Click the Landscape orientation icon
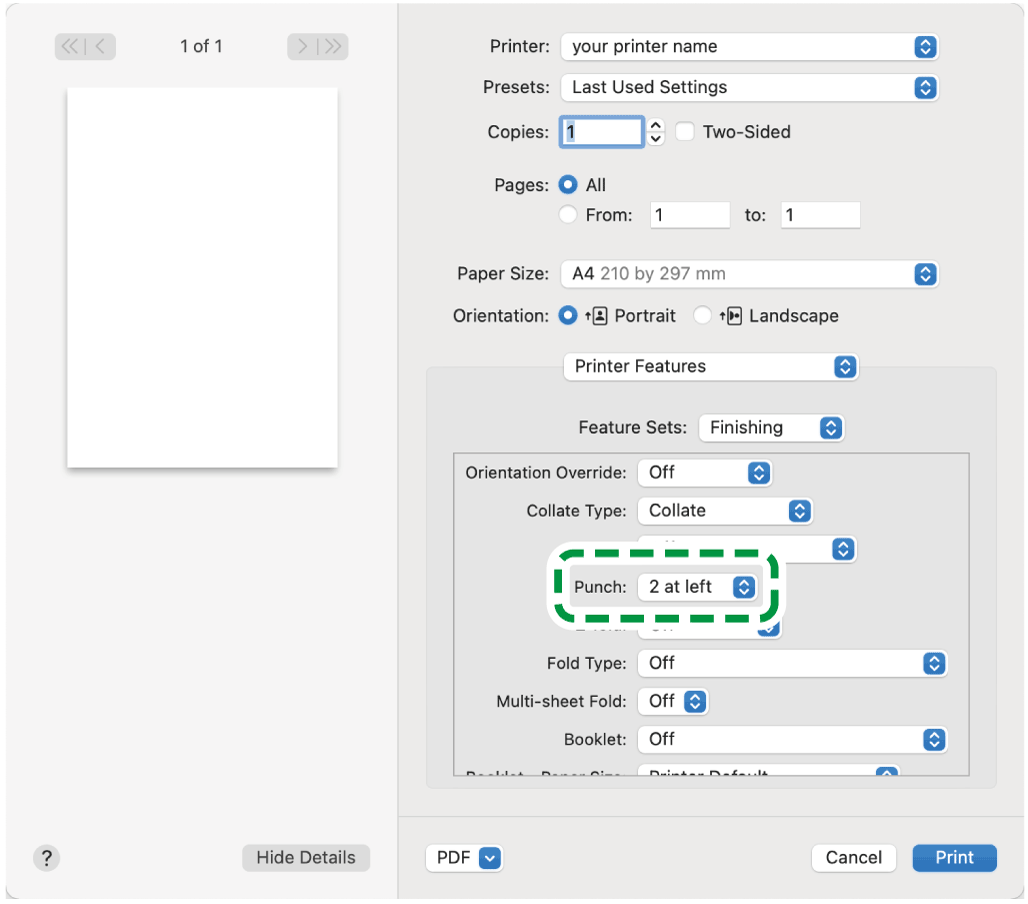 (x=732, y=316)
